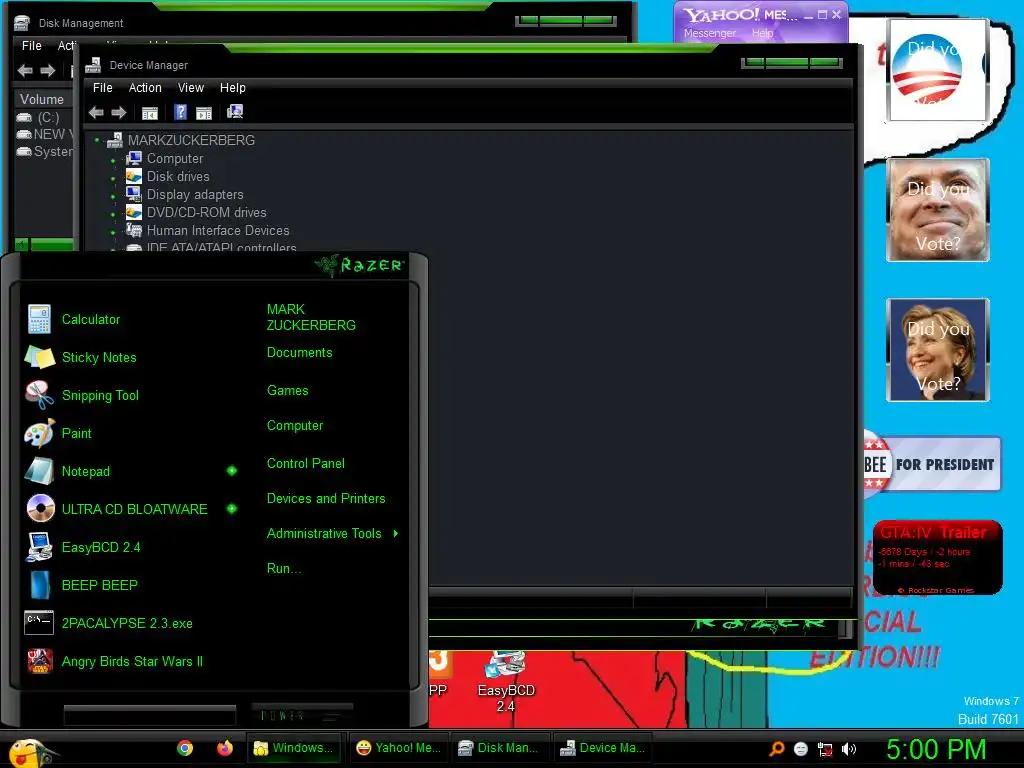Click Back arrow in Disk Management toolbar
Image resolution: width=1024 pixels, height=768 pixels.
point(25,71)
